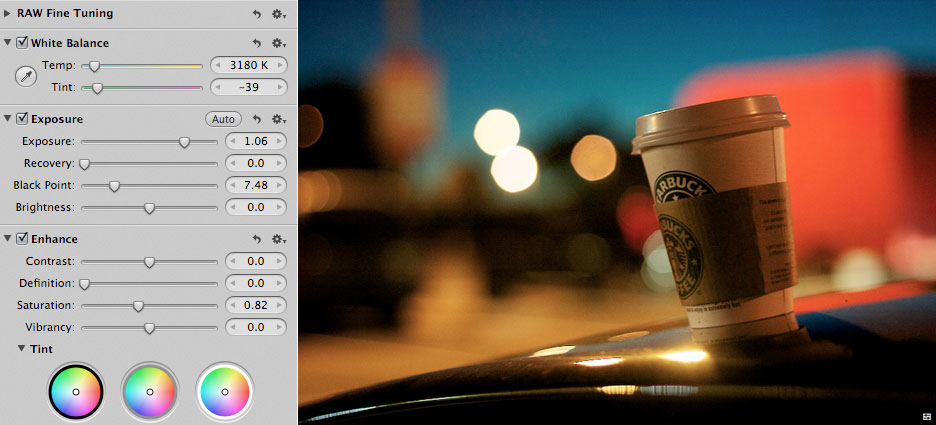This screenshot has height=425, width=936.
Task: Open RAW Fine Tuning gear action menu
Action: point(279,14)
